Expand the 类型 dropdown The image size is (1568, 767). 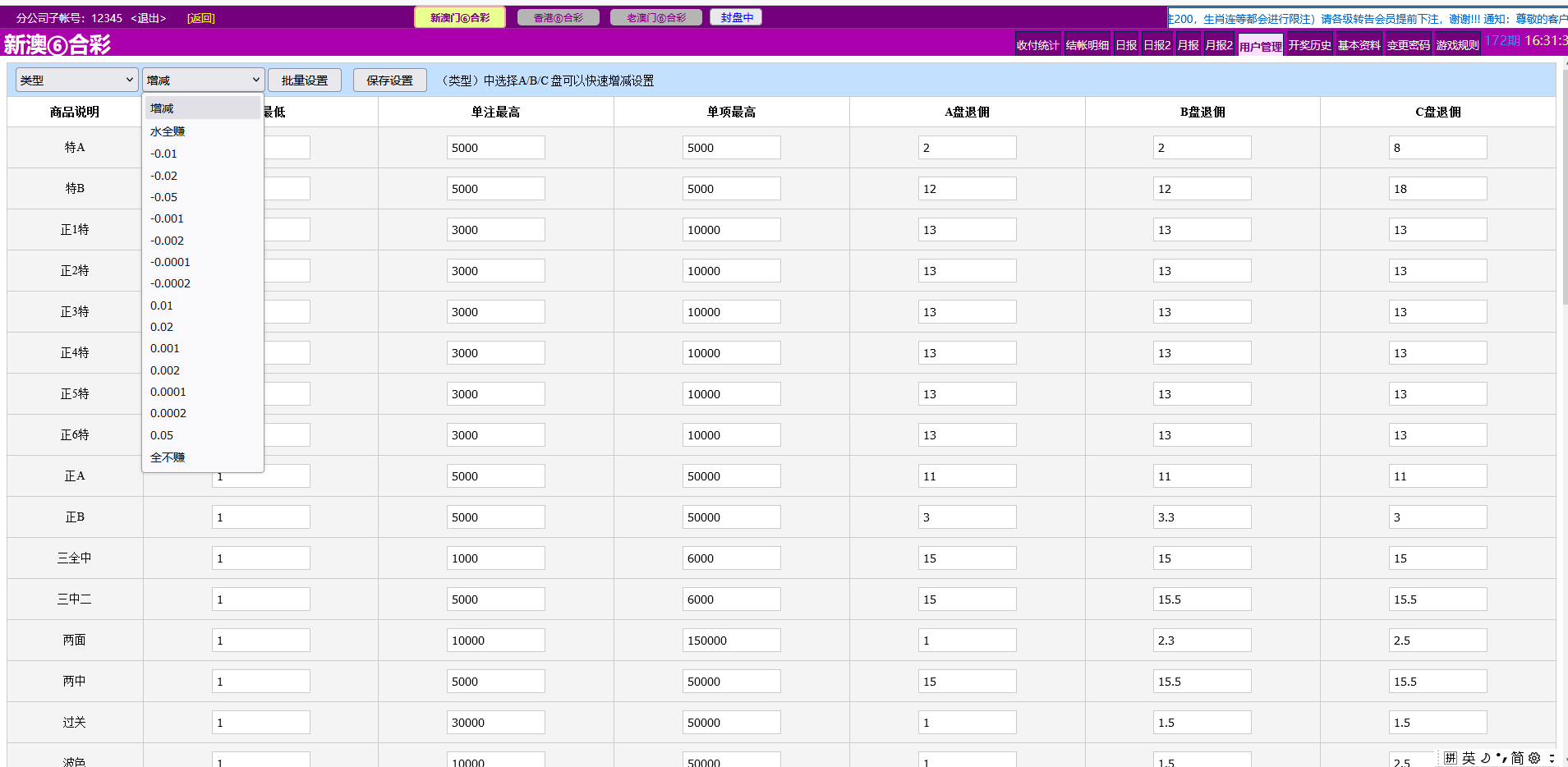coord(76,80)
